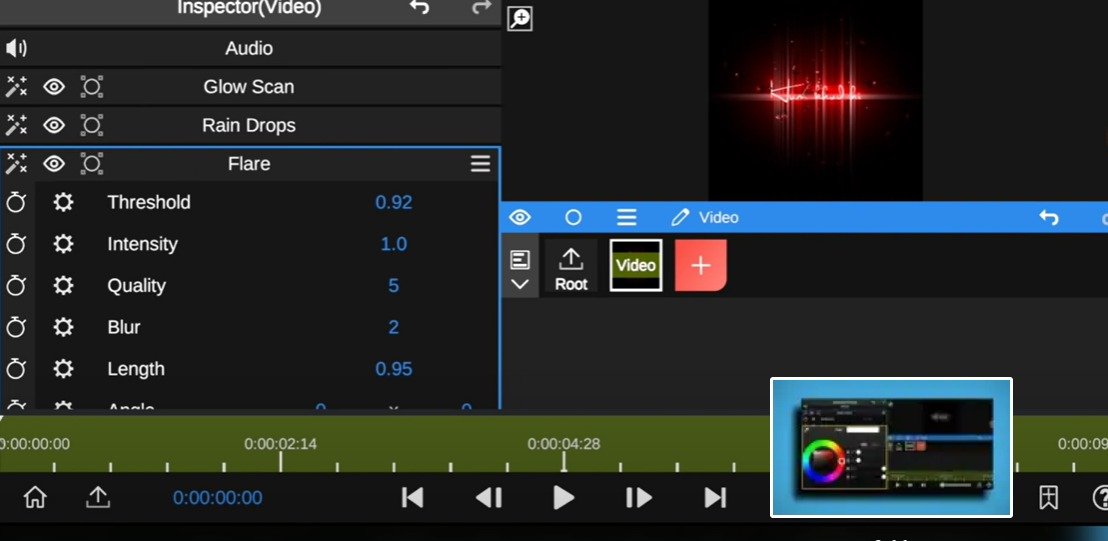
Task: Enable keyframe stopwatch for Intensity
Action: [16, 244]
